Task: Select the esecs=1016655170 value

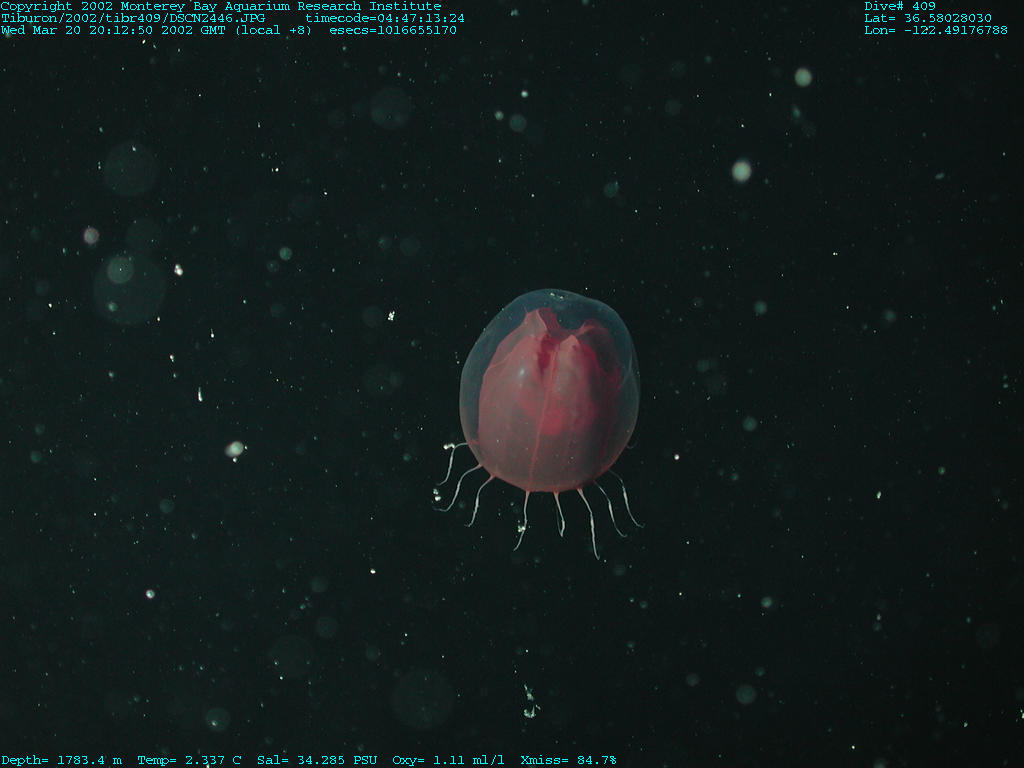Action: click(x=393, y=30)
